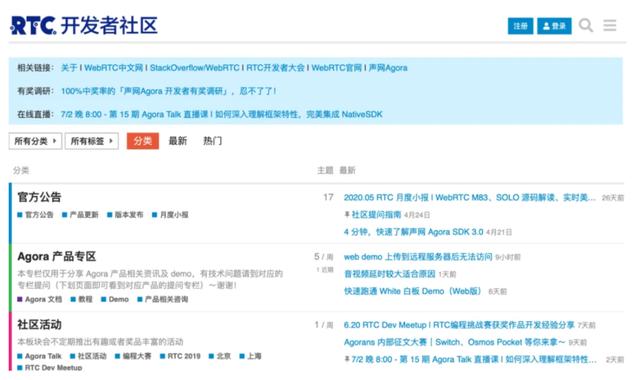Click the 主题 column header
640x380 pixels.
(x=325, y=170)
